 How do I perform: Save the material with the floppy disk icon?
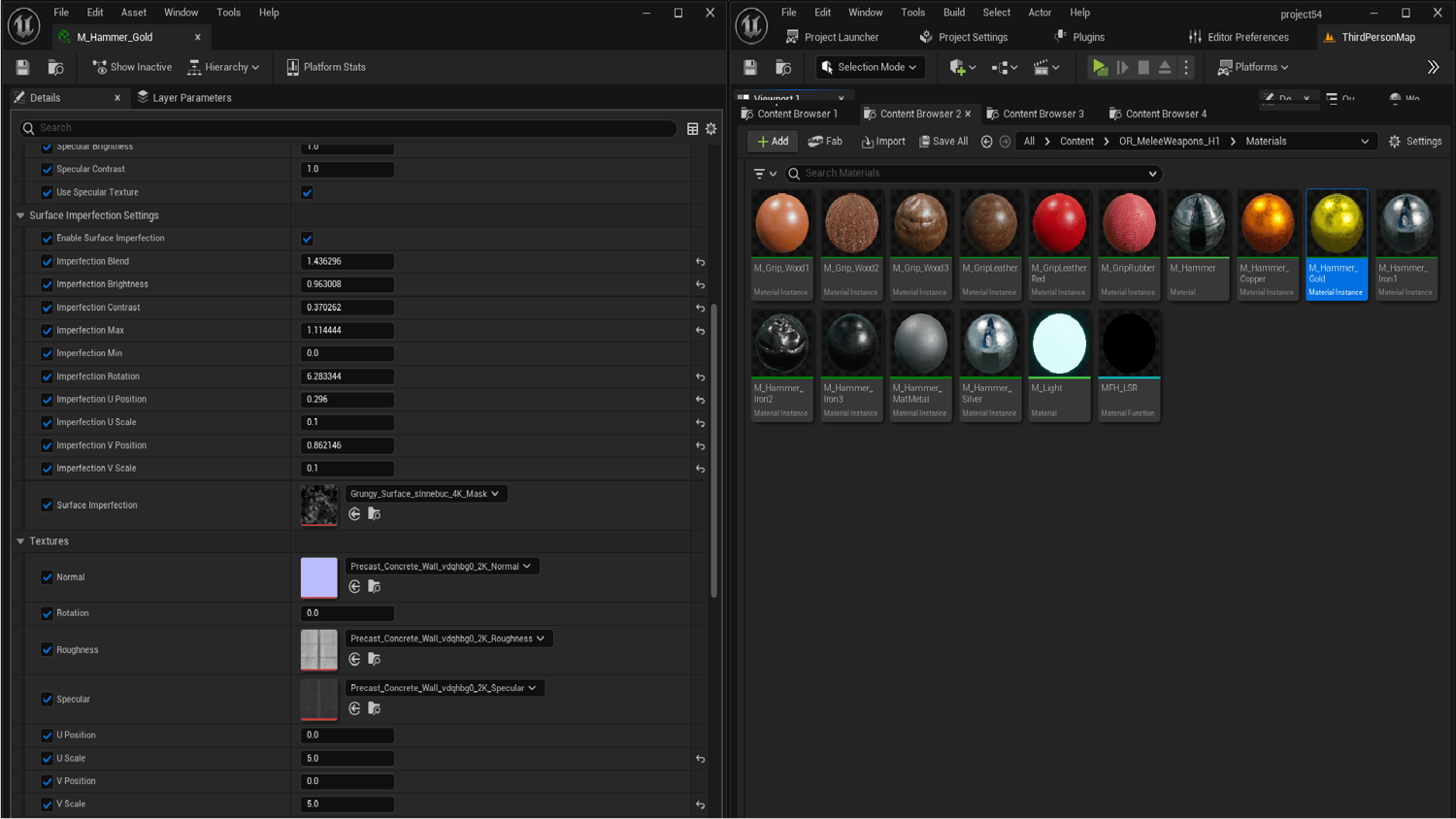22,67
